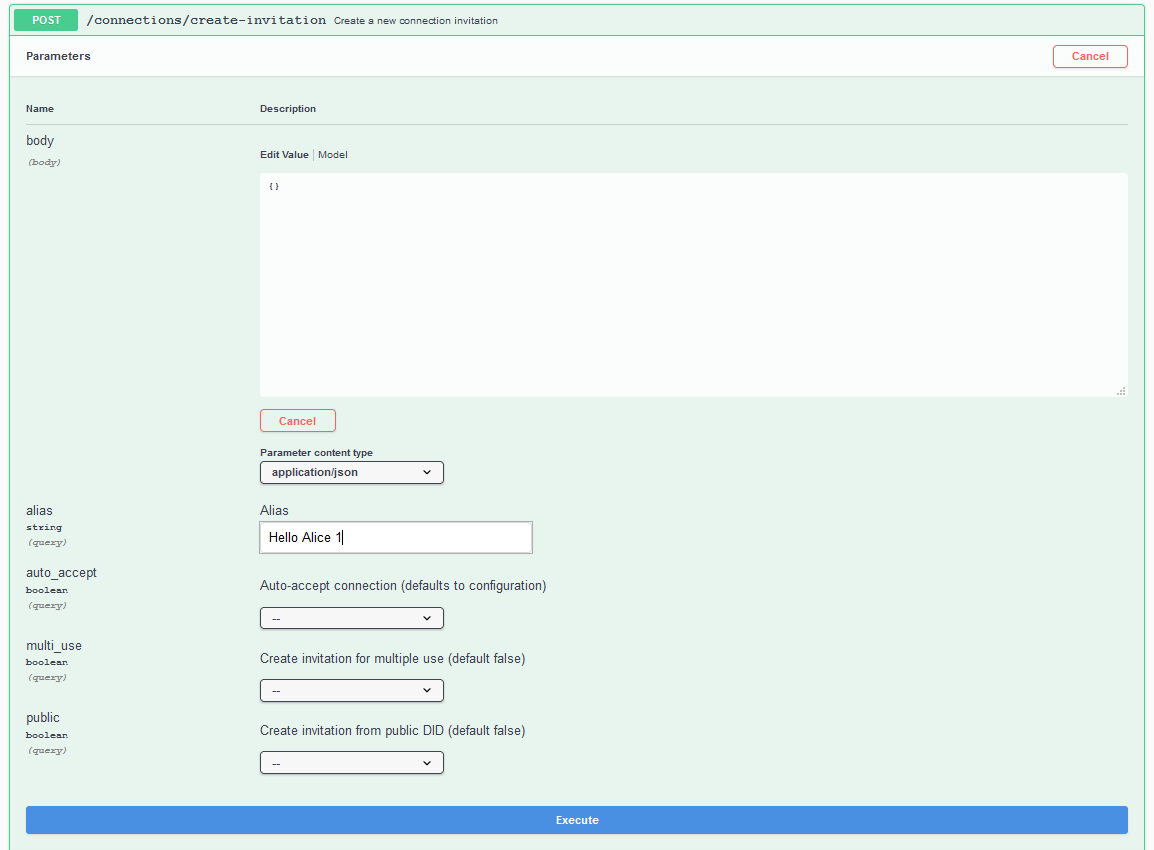Open the multi_use dropdown
This screenshot has height=850, width=1154.
pos(351,690)
